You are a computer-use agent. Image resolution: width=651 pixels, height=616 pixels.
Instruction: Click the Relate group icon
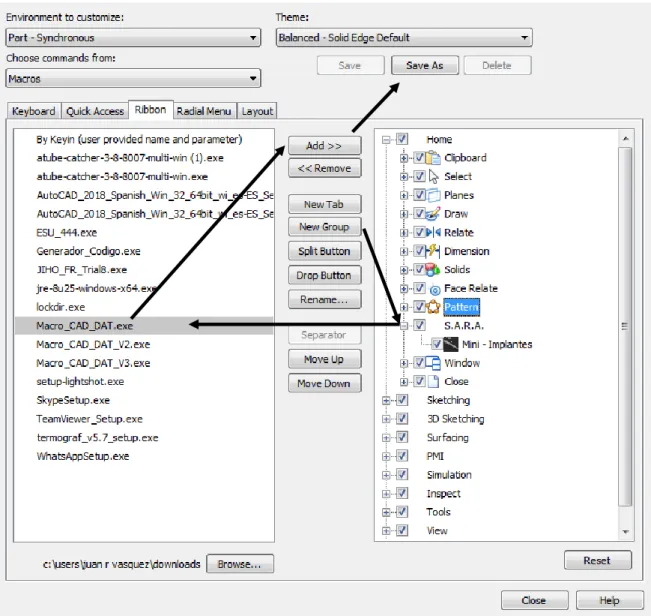(433, 232)
